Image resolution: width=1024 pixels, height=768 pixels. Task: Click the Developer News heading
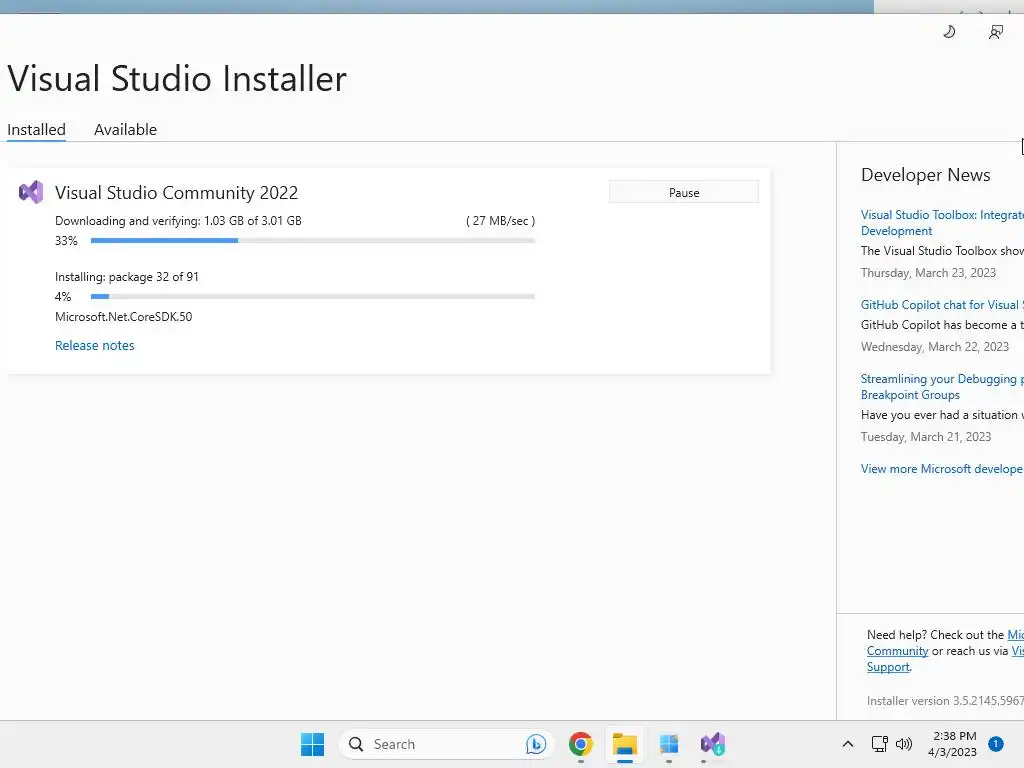click(x=925, y=175)
